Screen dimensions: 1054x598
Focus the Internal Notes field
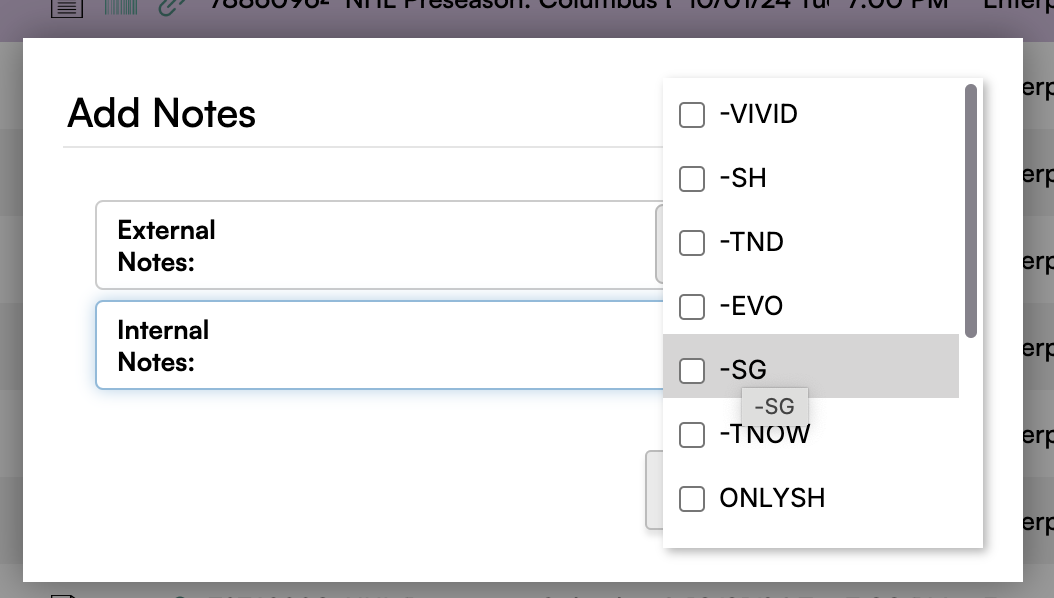point(379,345)
